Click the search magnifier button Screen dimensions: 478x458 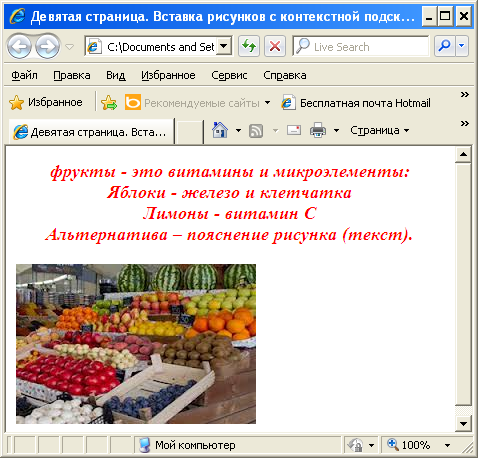444,46
